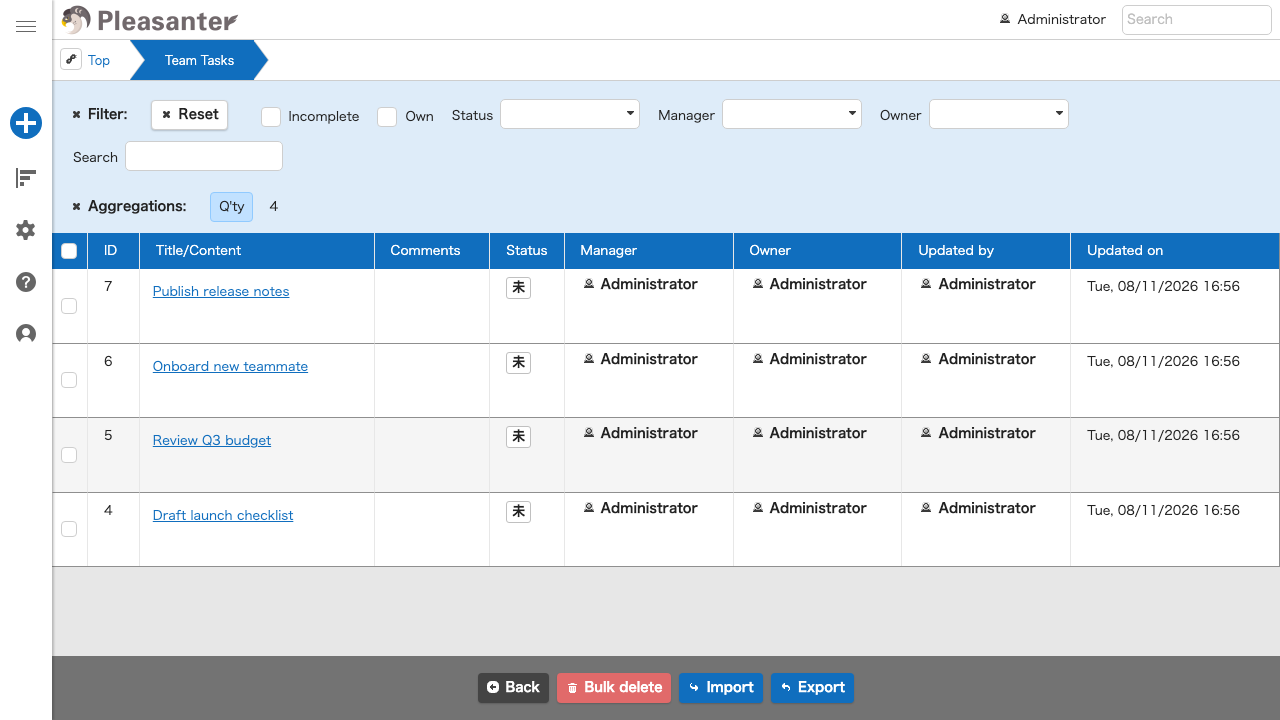Check the row for Draft launch checklist
The height and width of the screenshot is (720, 1280).
click(69, 529)
